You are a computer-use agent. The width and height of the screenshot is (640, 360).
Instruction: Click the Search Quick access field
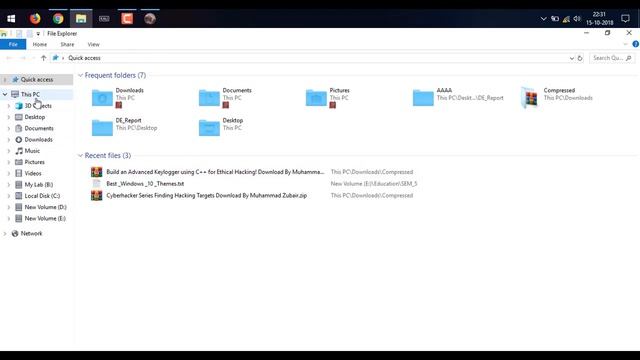612,58
